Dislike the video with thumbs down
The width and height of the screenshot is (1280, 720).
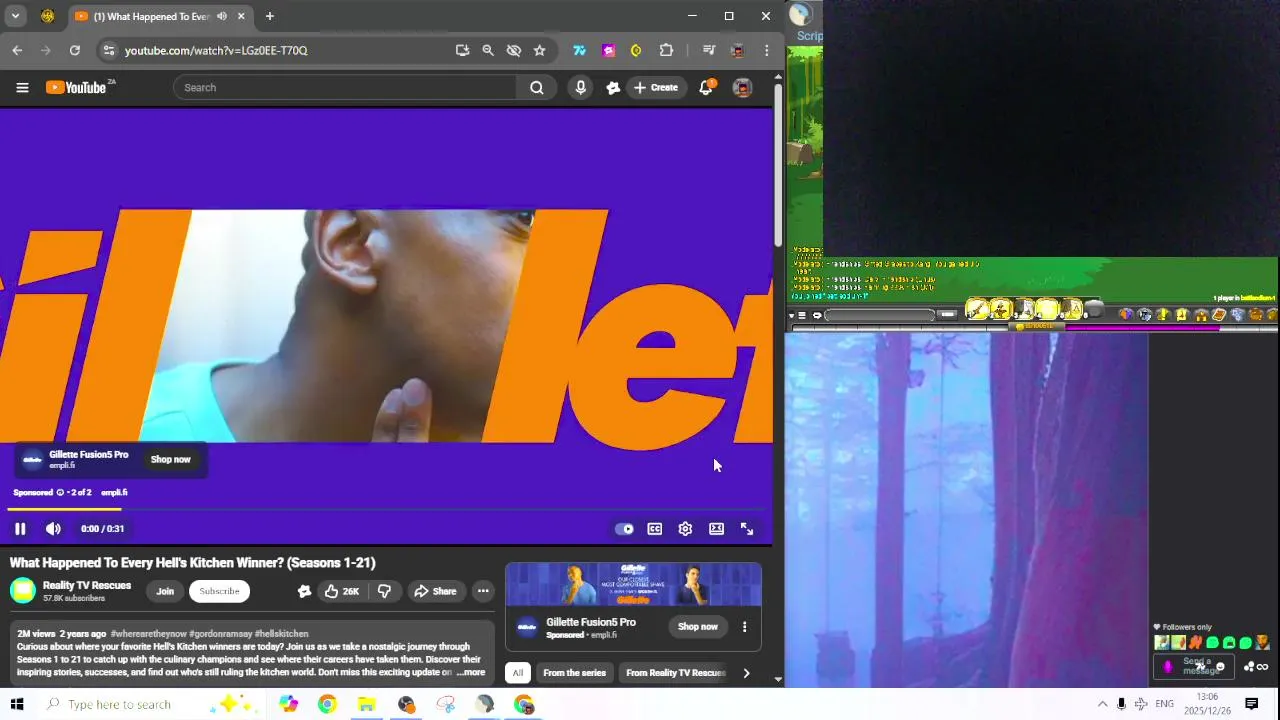[x=384, y=591]
